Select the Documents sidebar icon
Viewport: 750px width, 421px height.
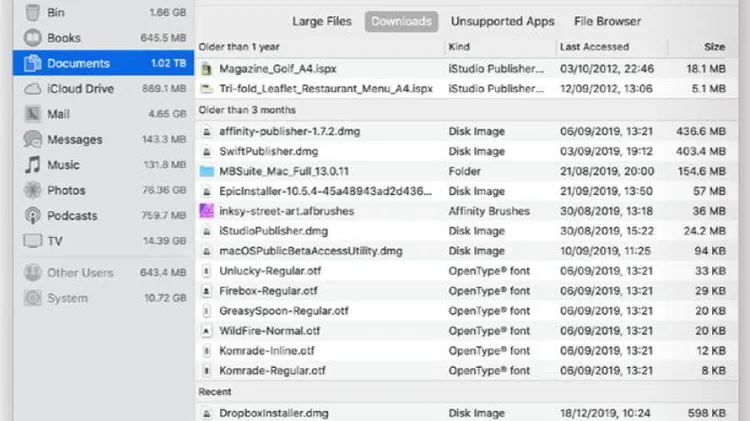click(x=33, y=63)
